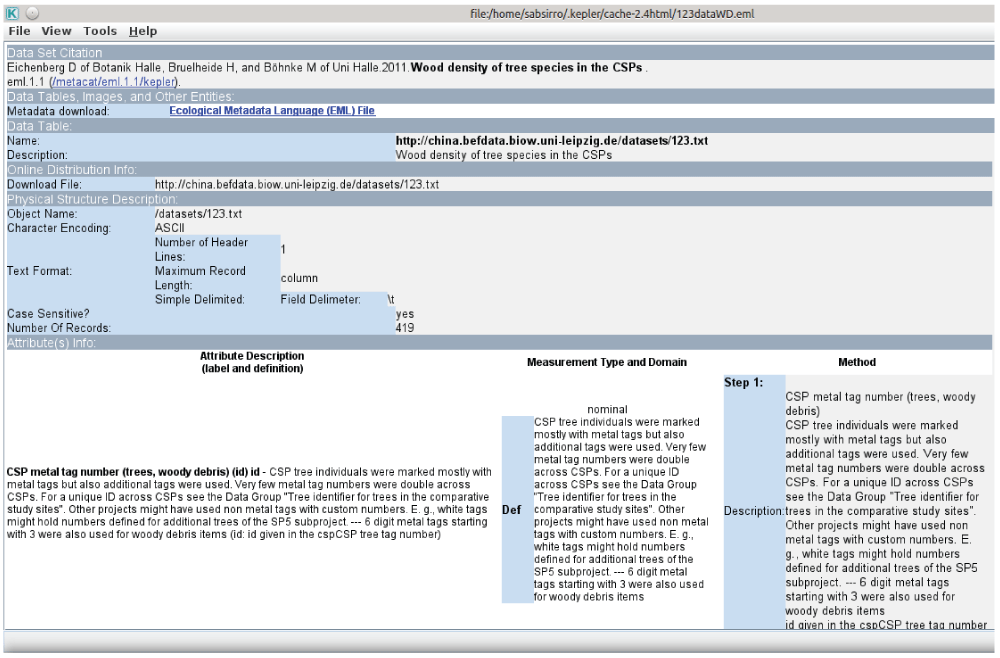Image resolution: width=1000 pixels, height=658 pixels.
Task: Click the Download File URL value
Action: pos(297,185)
